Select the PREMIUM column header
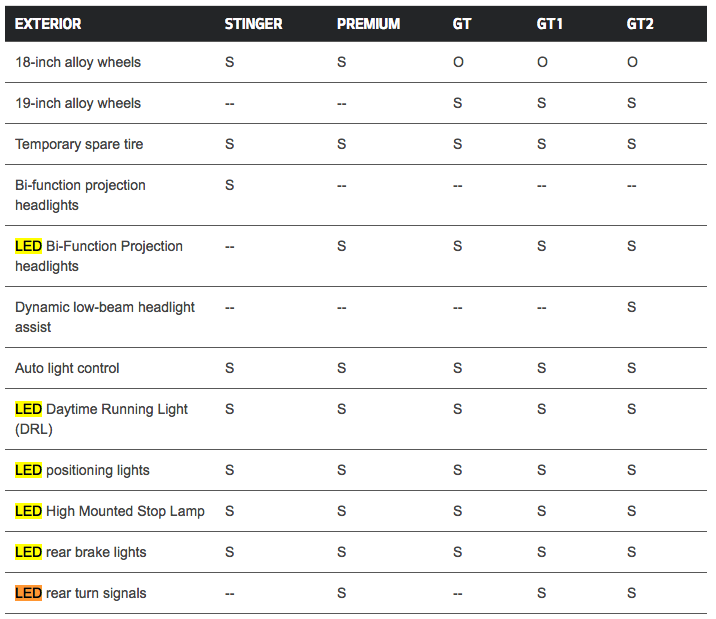This screenshot has width=716, height=619. coord(371,23)
